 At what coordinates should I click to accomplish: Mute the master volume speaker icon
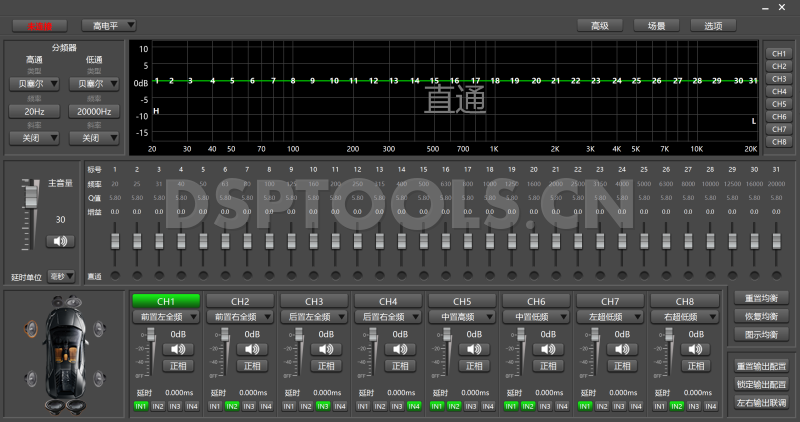60,241
